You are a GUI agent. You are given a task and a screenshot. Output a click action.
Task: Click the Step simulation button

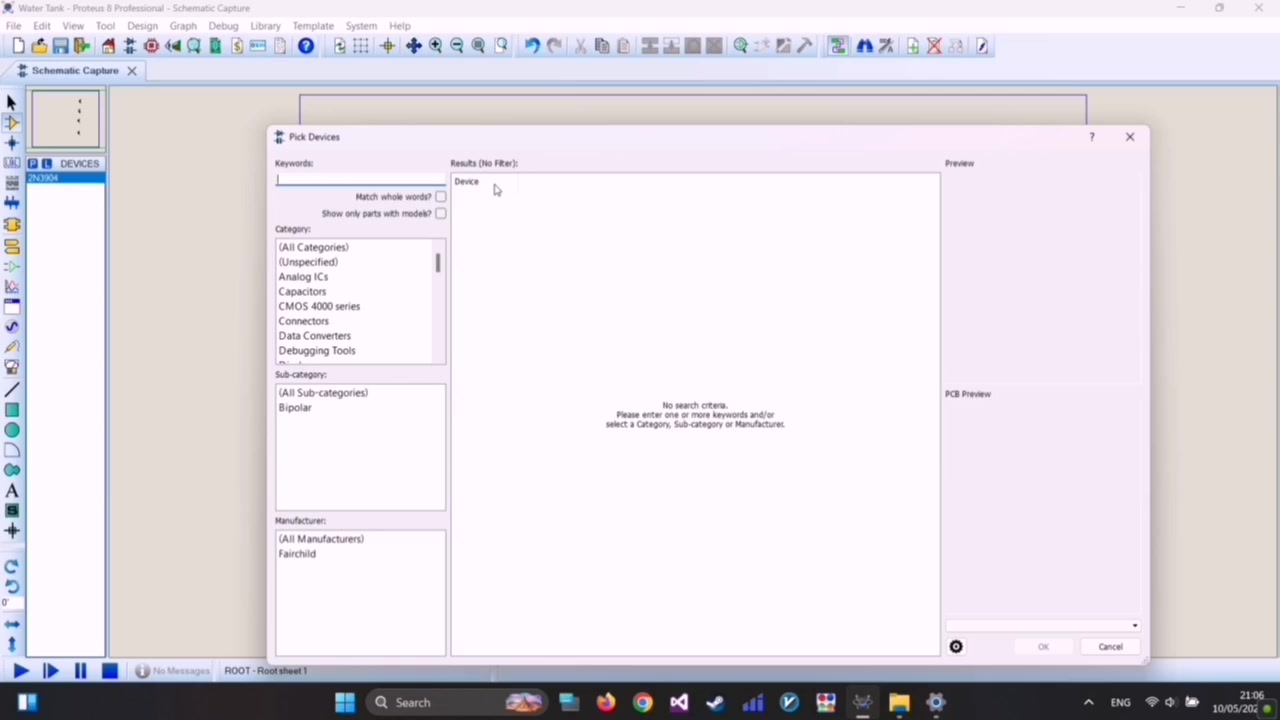point(51,671)
